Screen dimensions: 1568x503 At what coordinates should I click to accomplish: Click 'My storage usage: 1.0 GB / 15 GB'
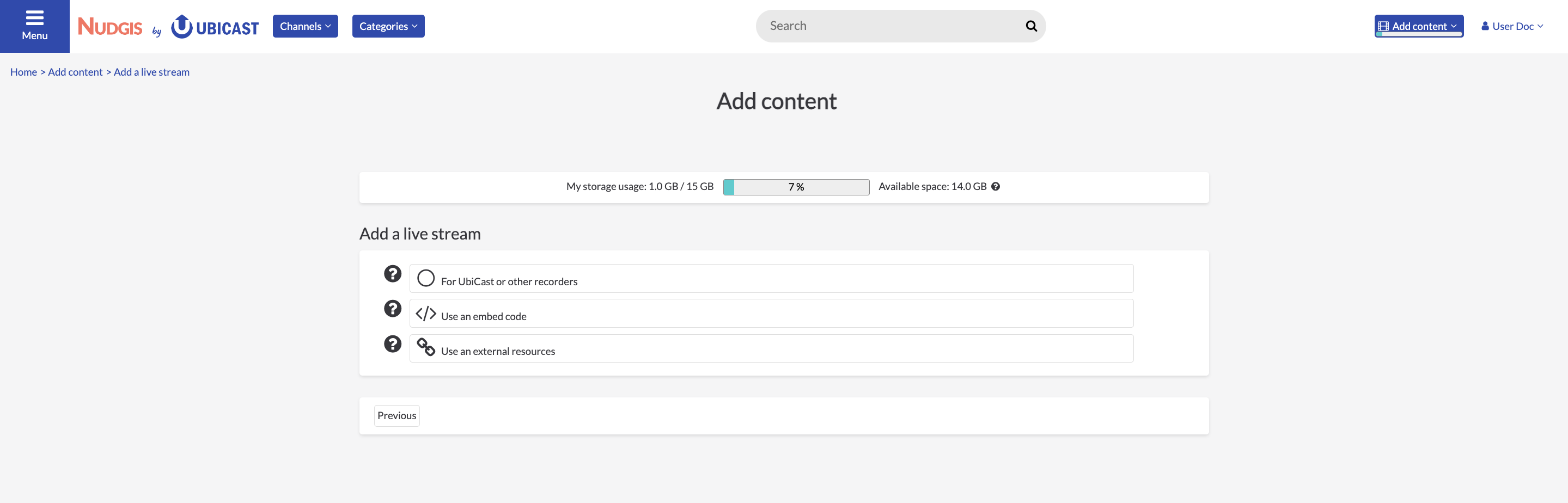[640, 187]
